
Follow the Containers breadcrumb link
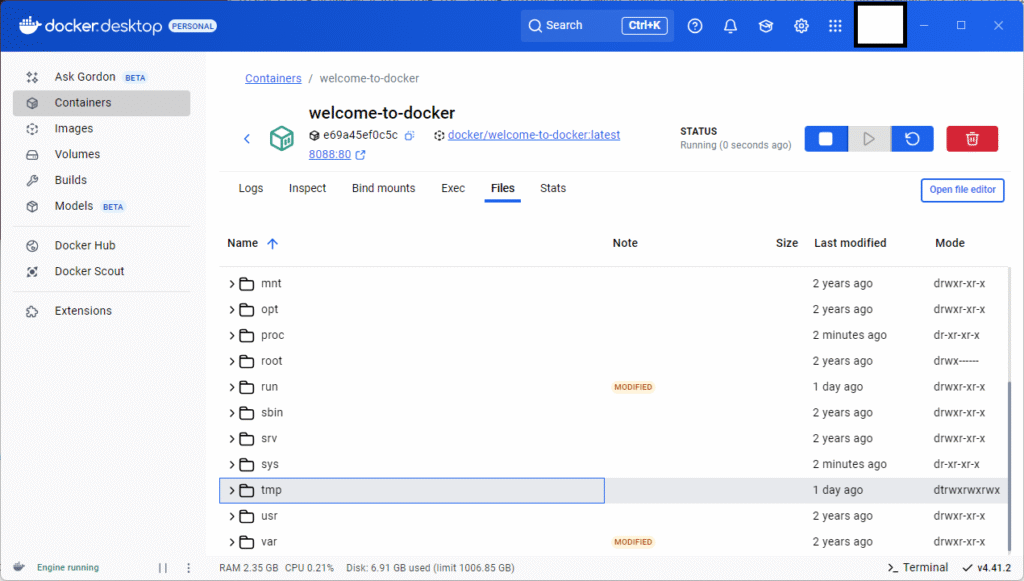pos(273,78)
